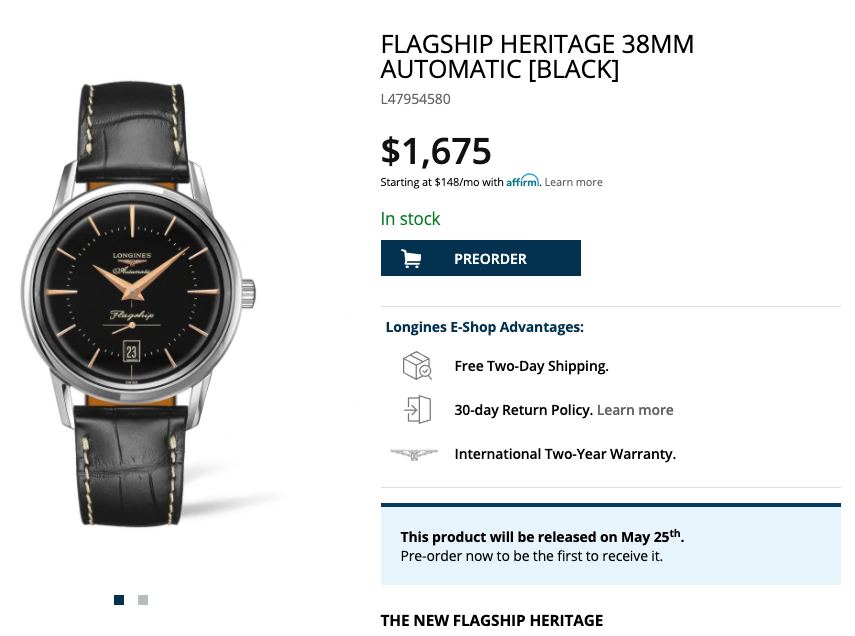Image resolution: width=855 pixels, height=636 pixels.
Task: Click the product title Flagship Heritage 38mm Automatic
Action: pos(537,57)
